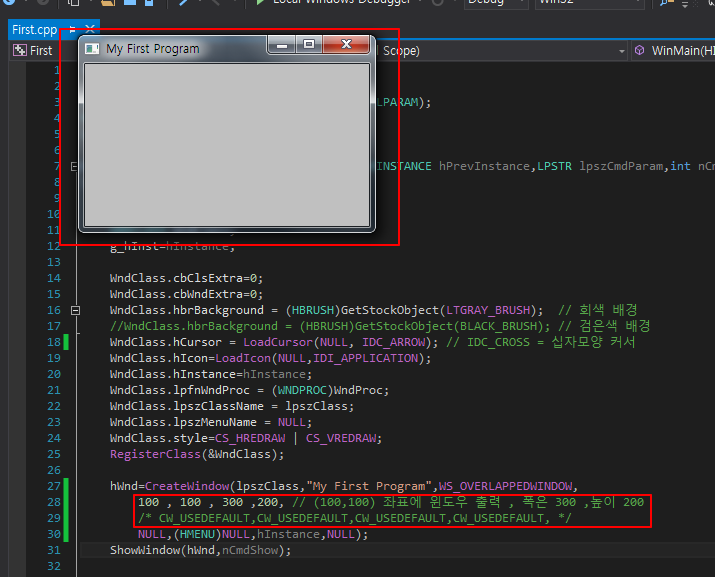The image size is (715, 577).
Task: Click the My First Program title text
Action: coord(153,49)
